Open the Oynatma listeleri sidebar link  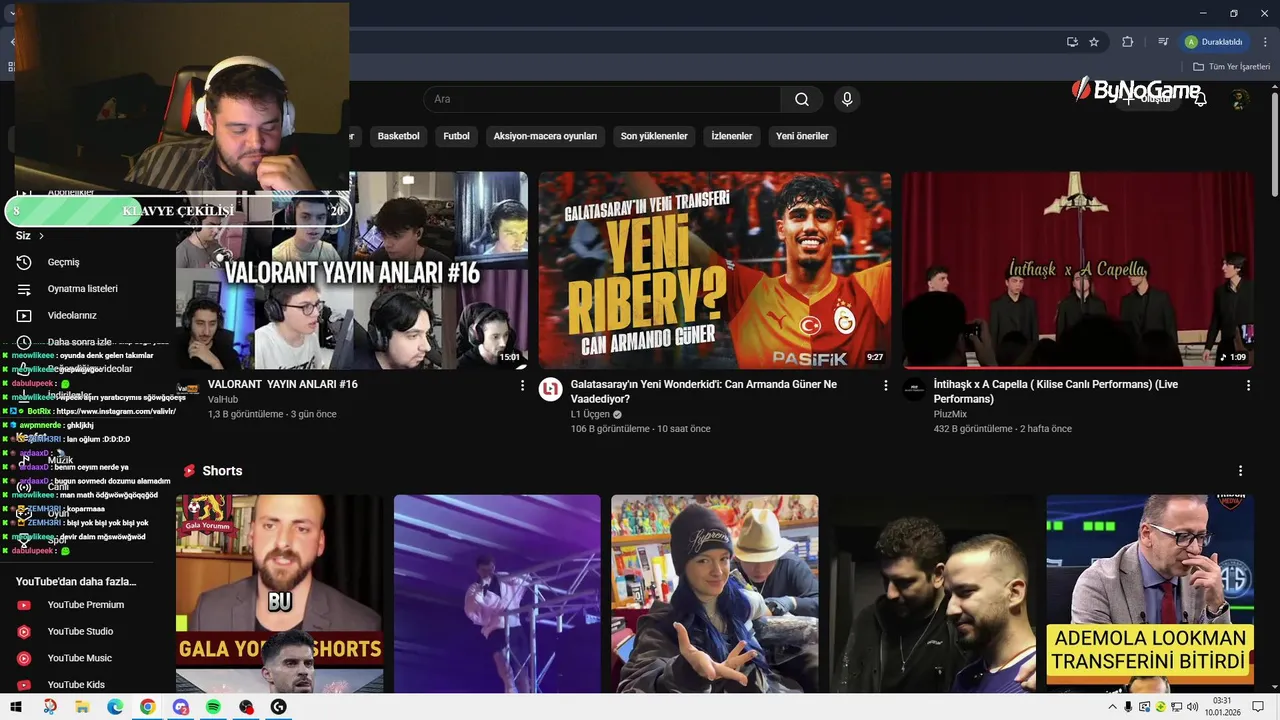[x=83, y=289]
